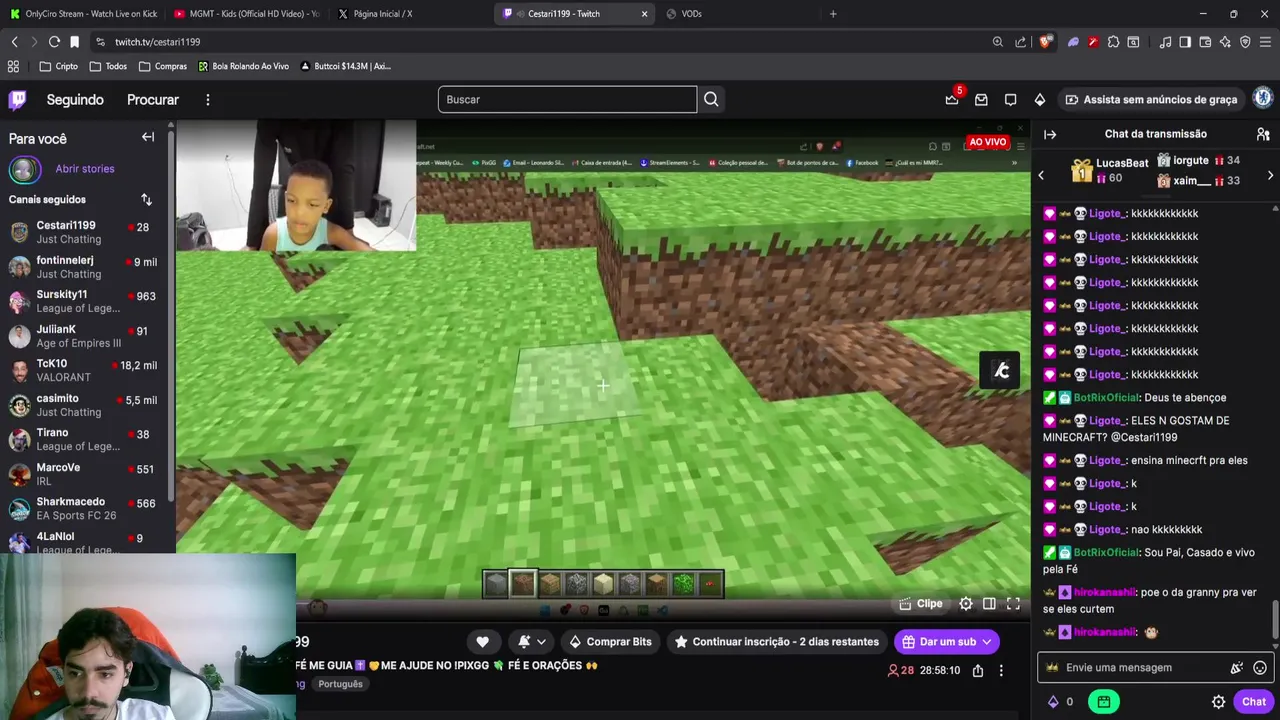The image size is (1280, 720).
Task: Open Twitch notifications crown icon with badge
Action: 952,99
